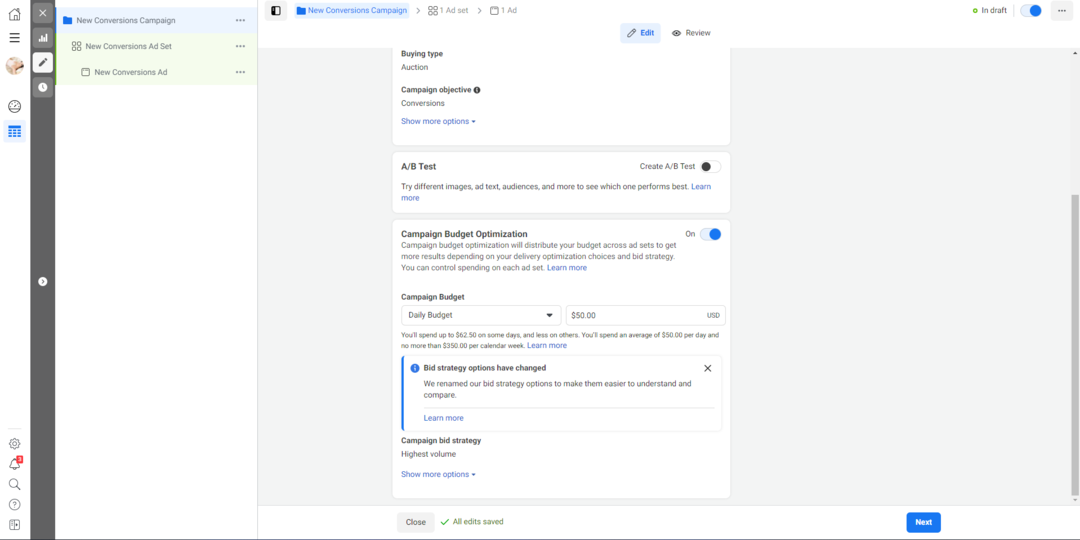Toggle the campaign draft status switch
This screenshot has height=540, width=1080.
[1030, 11]
